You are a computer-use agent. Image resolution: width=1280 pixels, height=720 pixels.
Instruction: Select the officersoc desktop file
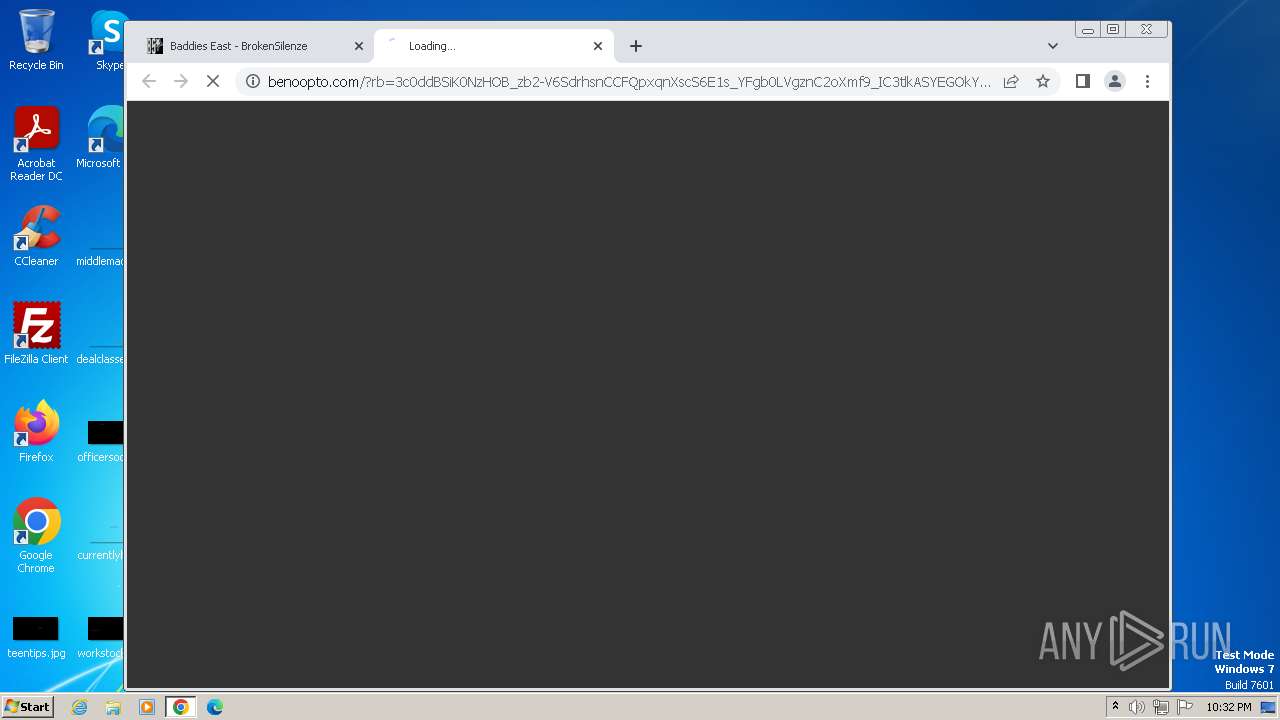pyautogui.click(x=101, y=442)
